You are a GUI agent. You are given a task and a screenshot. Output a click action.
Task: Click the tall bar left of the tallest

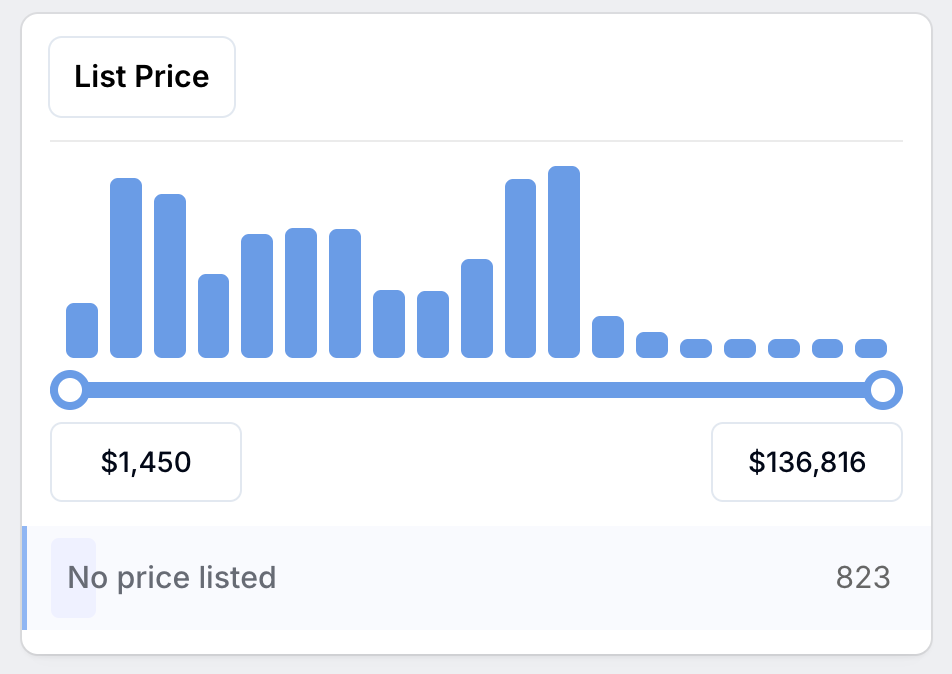[x=520, y=268]
